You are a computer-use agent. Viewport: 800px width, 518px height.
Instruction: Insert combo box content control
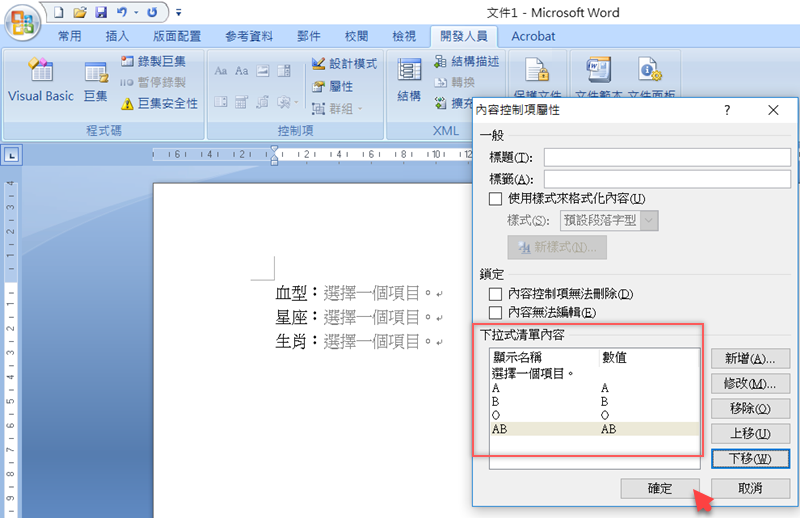coord(221,102)
